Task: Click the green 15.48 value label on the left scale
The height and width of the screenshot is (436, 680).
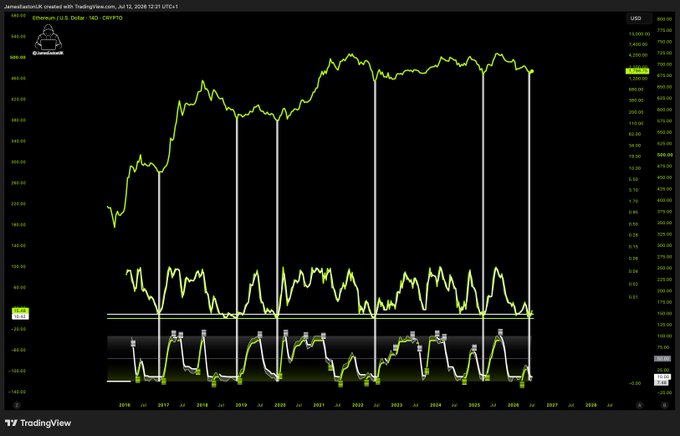Action: click(20, 311)
